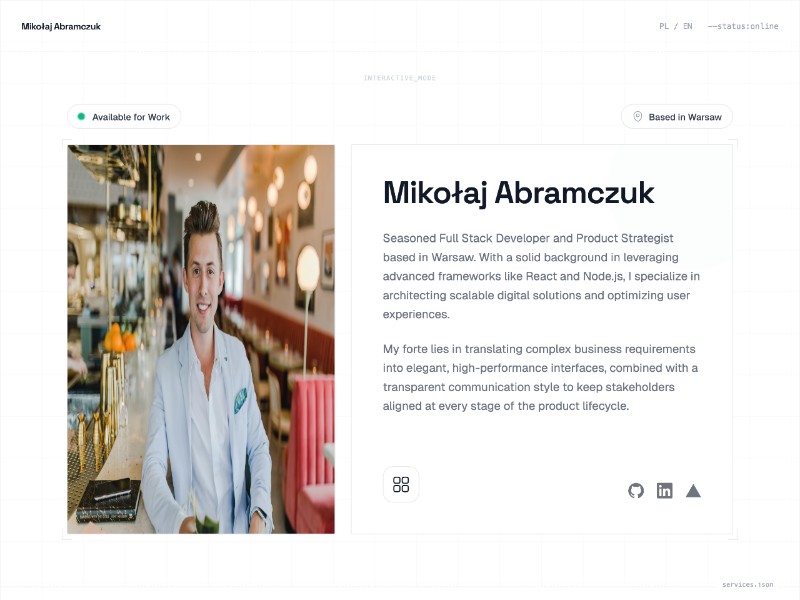Switch site language to EN
Viewport: 800px width, 600px height.
[x=688, y=26]
